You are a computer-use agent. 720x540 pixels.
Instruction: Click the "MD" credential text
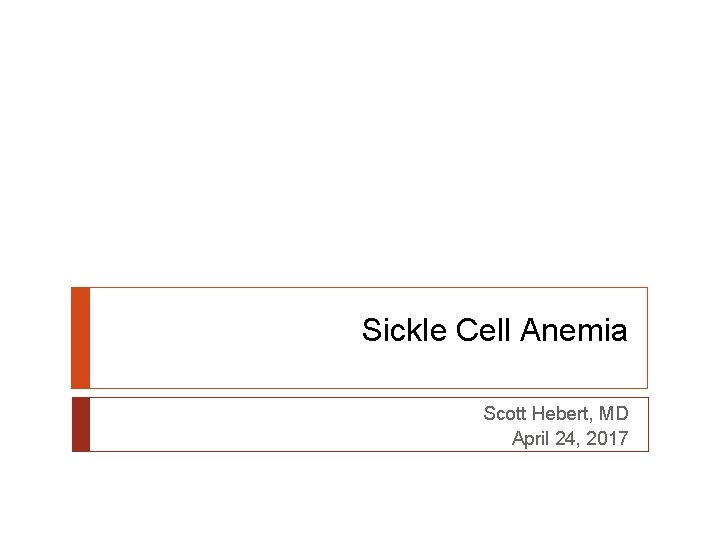tap(614, 413)
